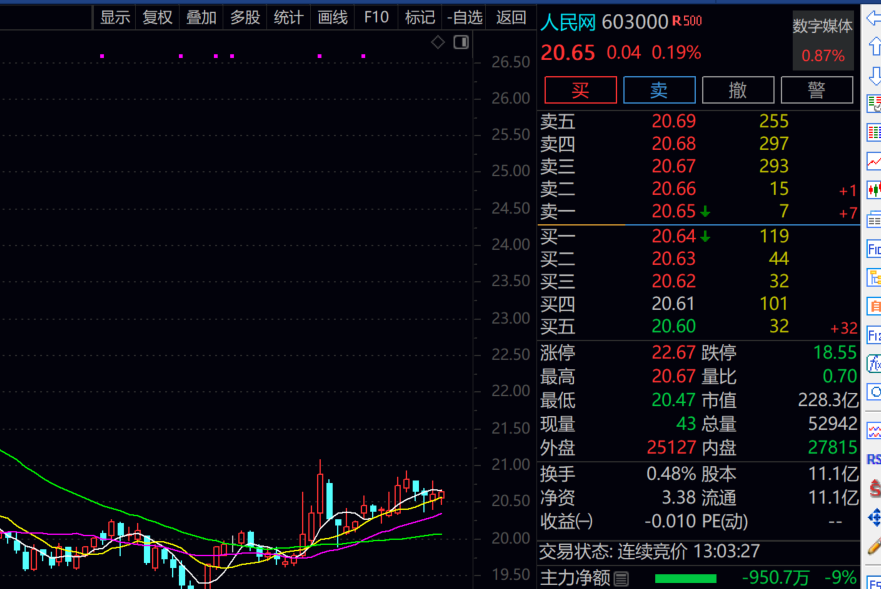Click the 内盘 value 27815
Screen dimensions: 881x589
click(833, 447)
